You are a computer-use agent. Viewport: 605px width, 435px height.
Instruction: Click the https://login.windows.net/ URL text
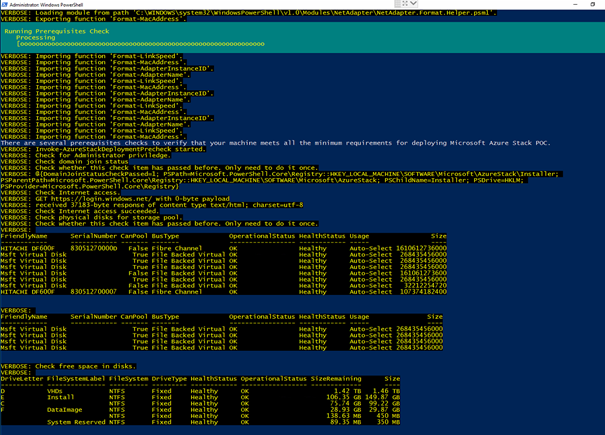pos(104,199)
